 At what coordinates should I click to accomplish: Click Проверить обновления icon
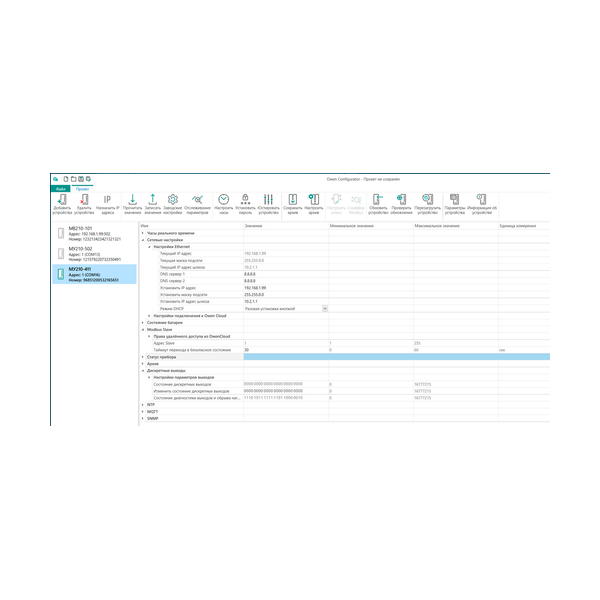[401, 200]
